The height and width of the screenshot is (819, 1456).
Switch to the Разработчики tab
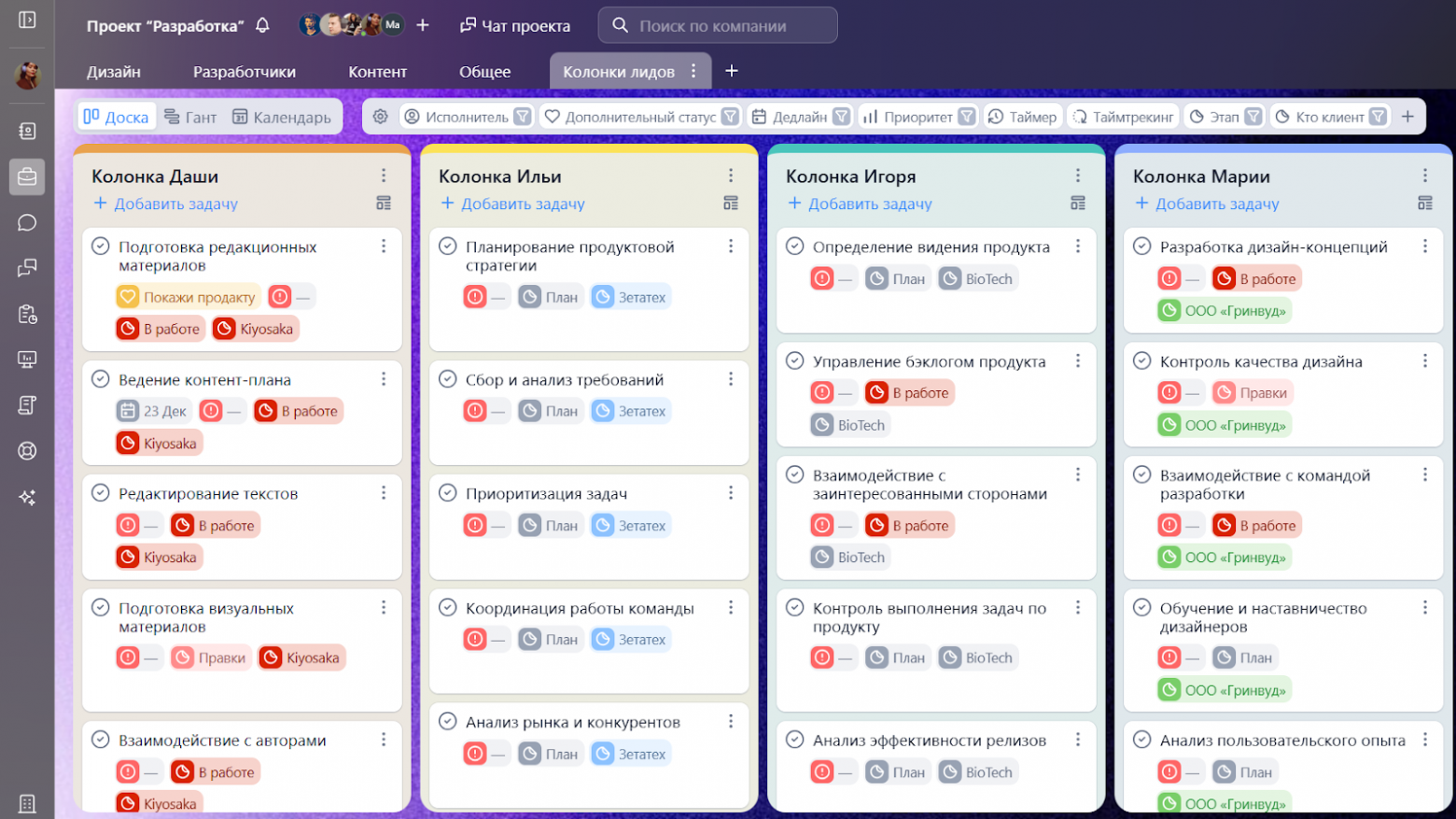pyautogui.click(x=244, y=72)
